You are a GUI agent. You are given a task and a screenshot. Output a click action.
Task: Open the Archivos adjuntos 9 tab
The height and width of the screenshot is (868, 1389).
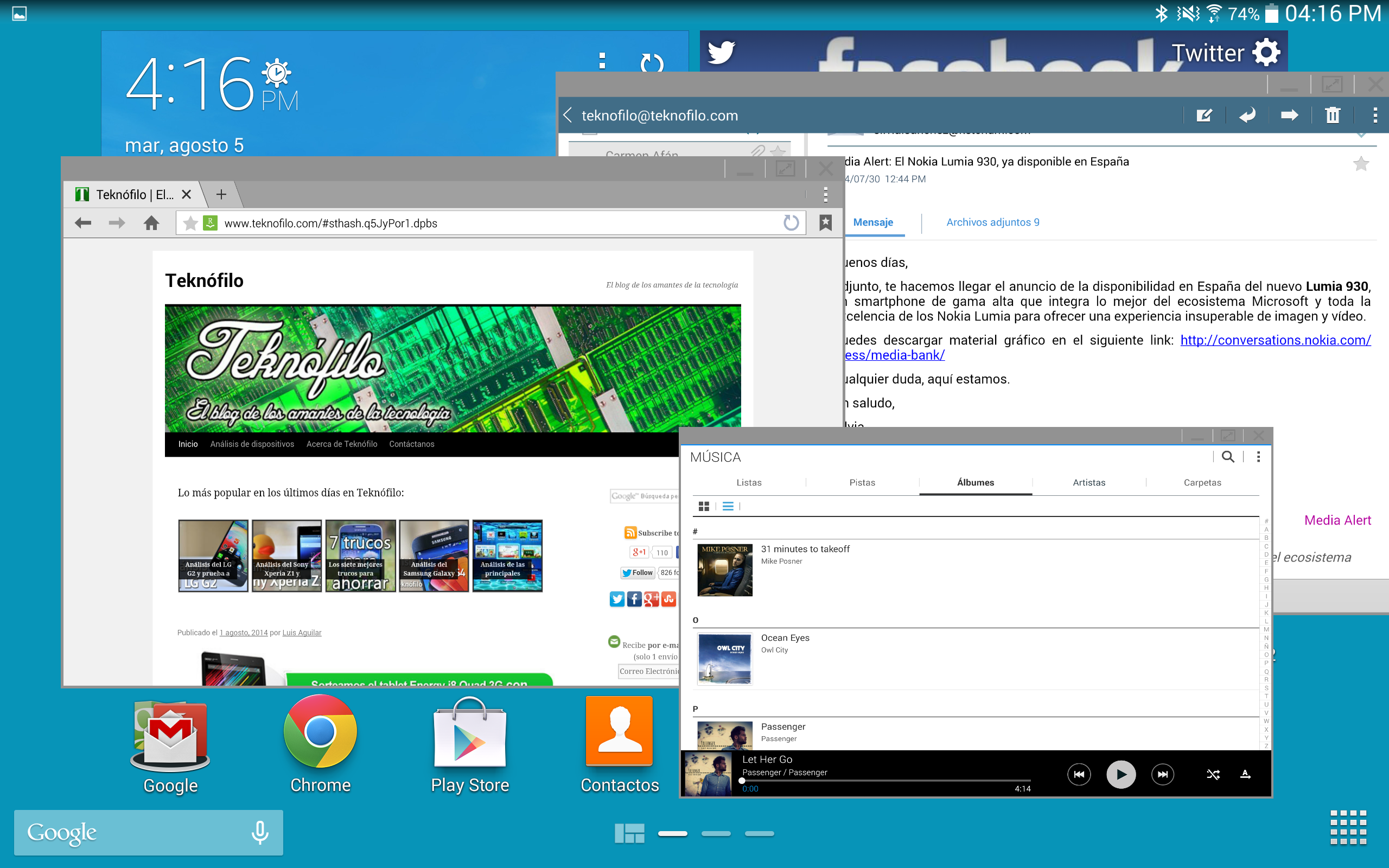(x=992, y=222)
